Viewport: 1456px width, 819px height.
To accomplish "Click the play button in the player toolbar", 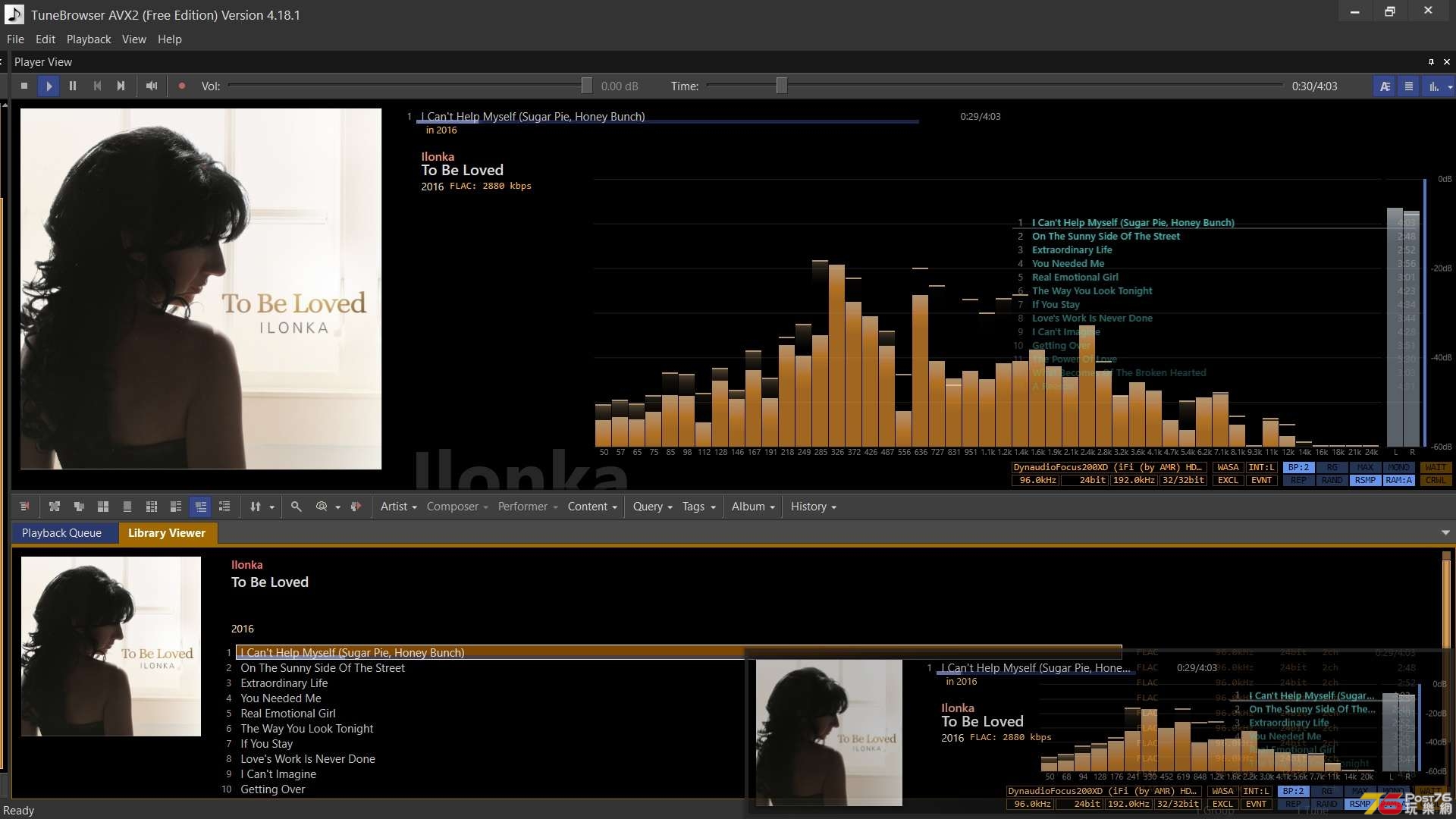I will pyautogui.click(x=49, y=86).
